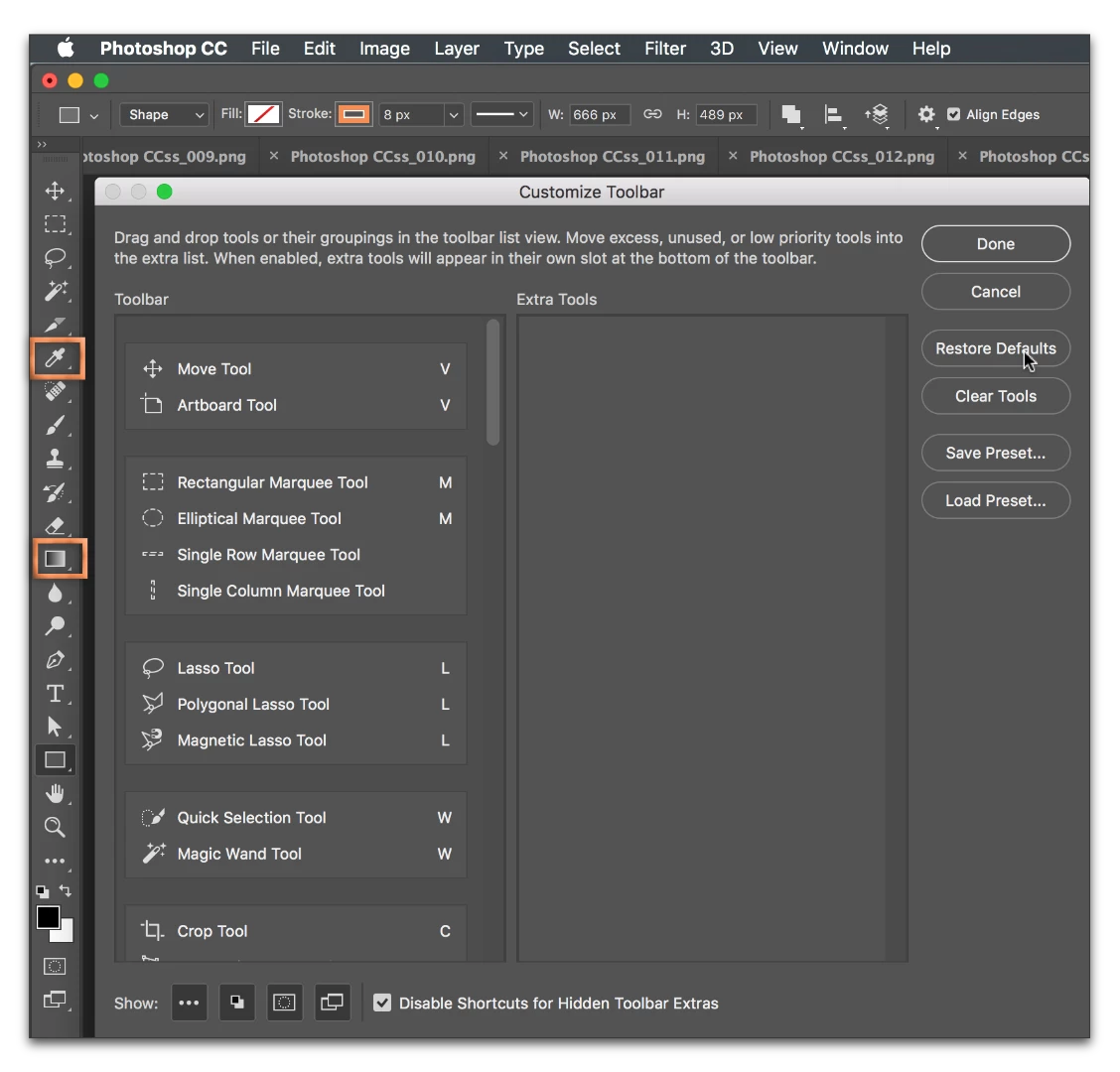The width and height of the screenshot is (1120, 1072).
Task: Close the Photoshop CCss_011.png tab
Action: (x=503, y=156)
